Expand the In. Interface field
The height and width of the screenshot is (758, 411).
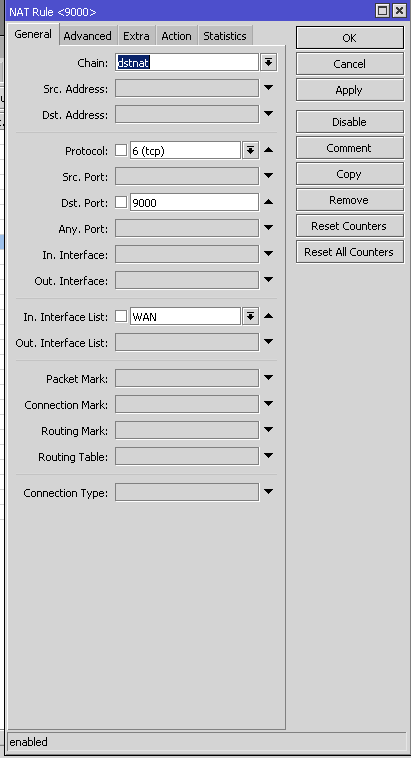269,253
